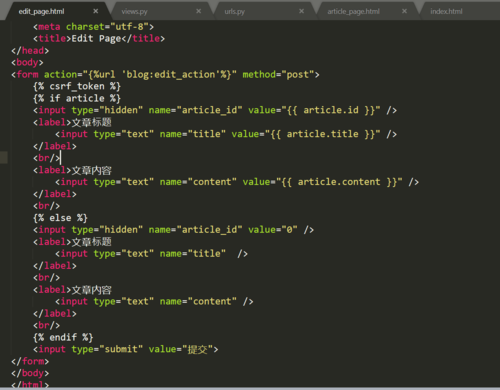Viewport: 500px width, 390px height.
Task: Click the opening body tag
Action: (x=27, y=63)
